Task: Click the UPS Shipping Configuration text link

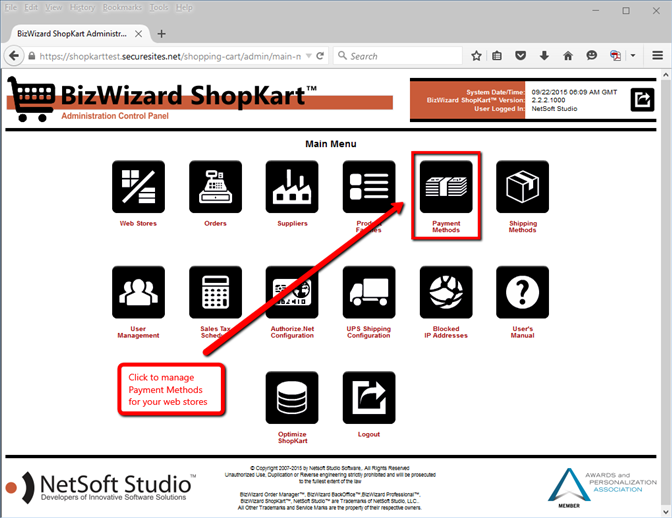Action: (x=369, y=332)
